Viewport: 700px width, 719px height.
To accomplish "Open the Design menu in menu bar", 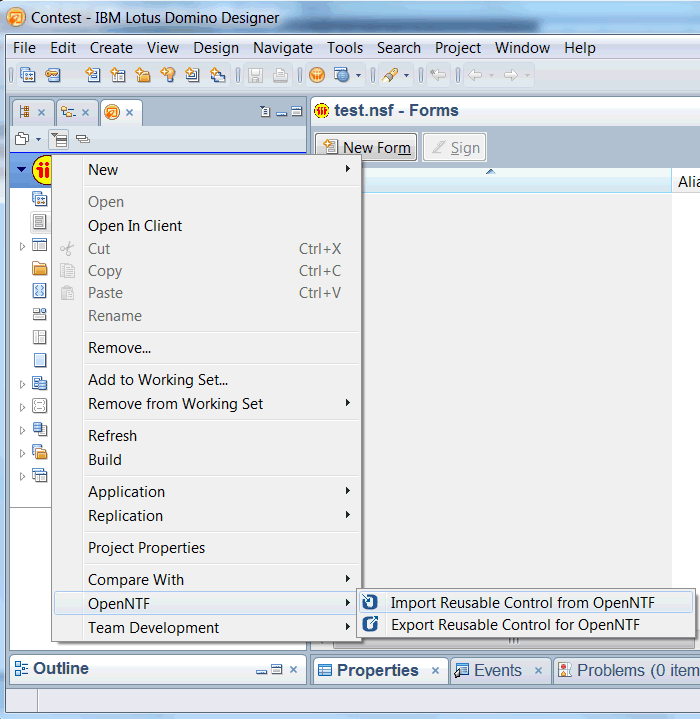I will (x=216, y=48).
